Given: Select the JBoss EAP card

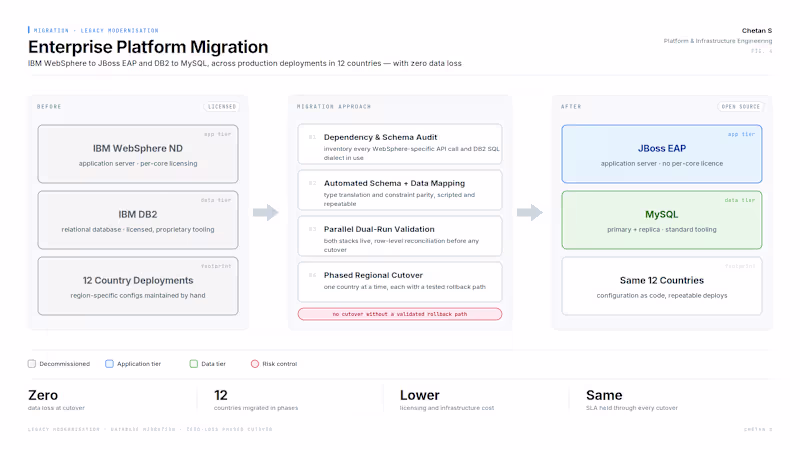Looking at the screenshot, I should [x=662, y=154].
